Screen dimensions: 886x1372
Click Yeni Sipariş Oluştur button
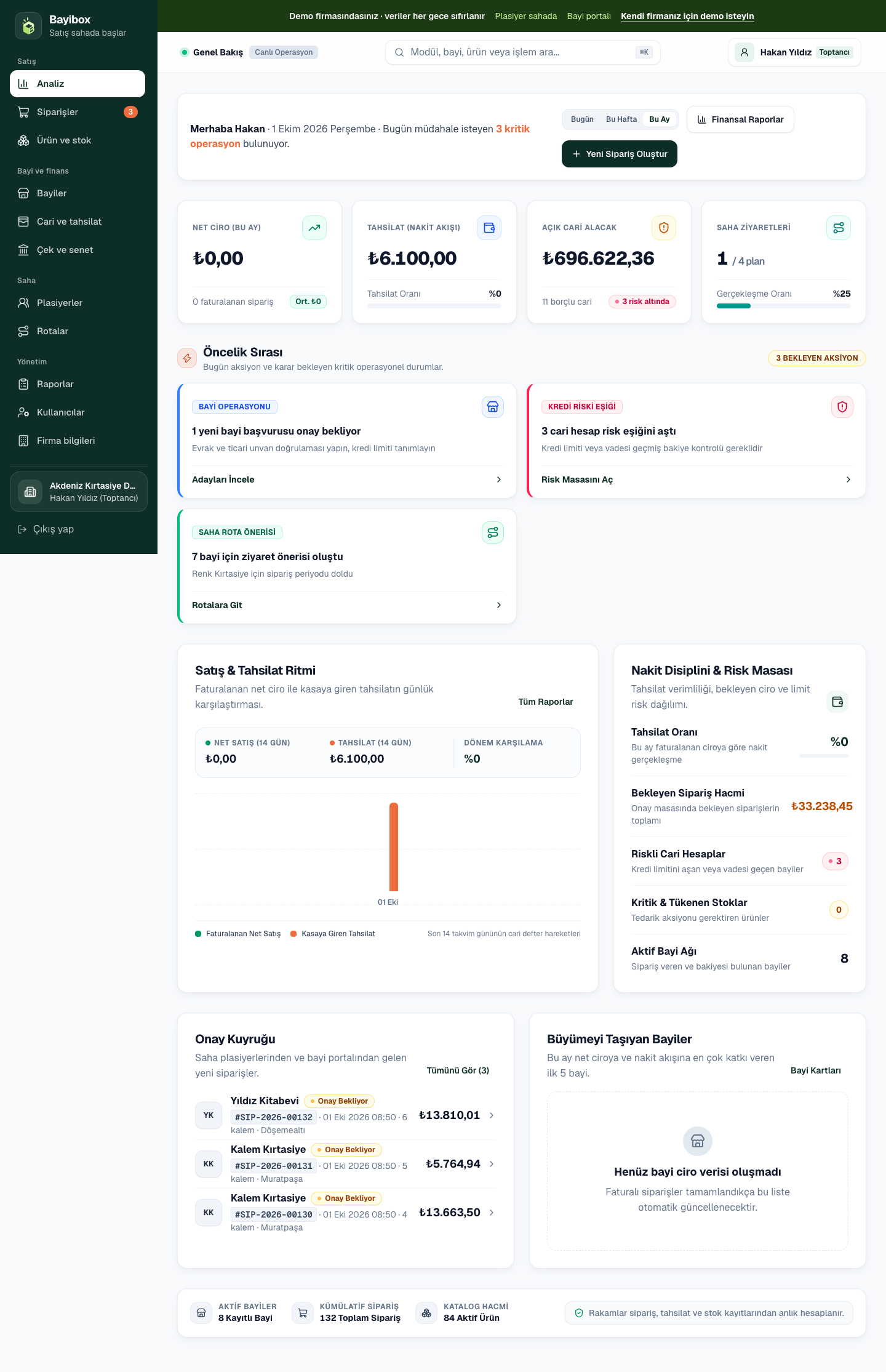(x=620, y=154)
